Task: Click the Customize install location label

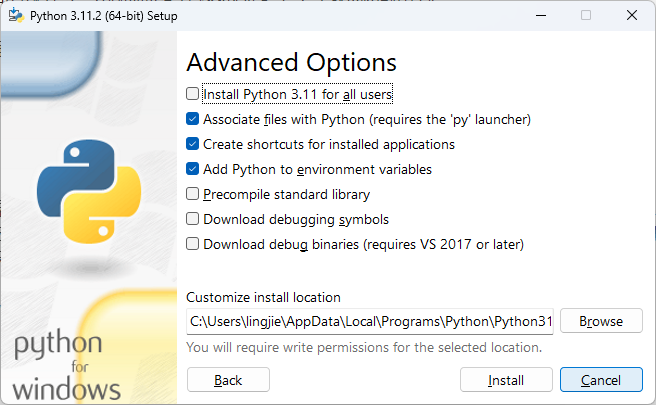Action: click(x=264, y=297)
